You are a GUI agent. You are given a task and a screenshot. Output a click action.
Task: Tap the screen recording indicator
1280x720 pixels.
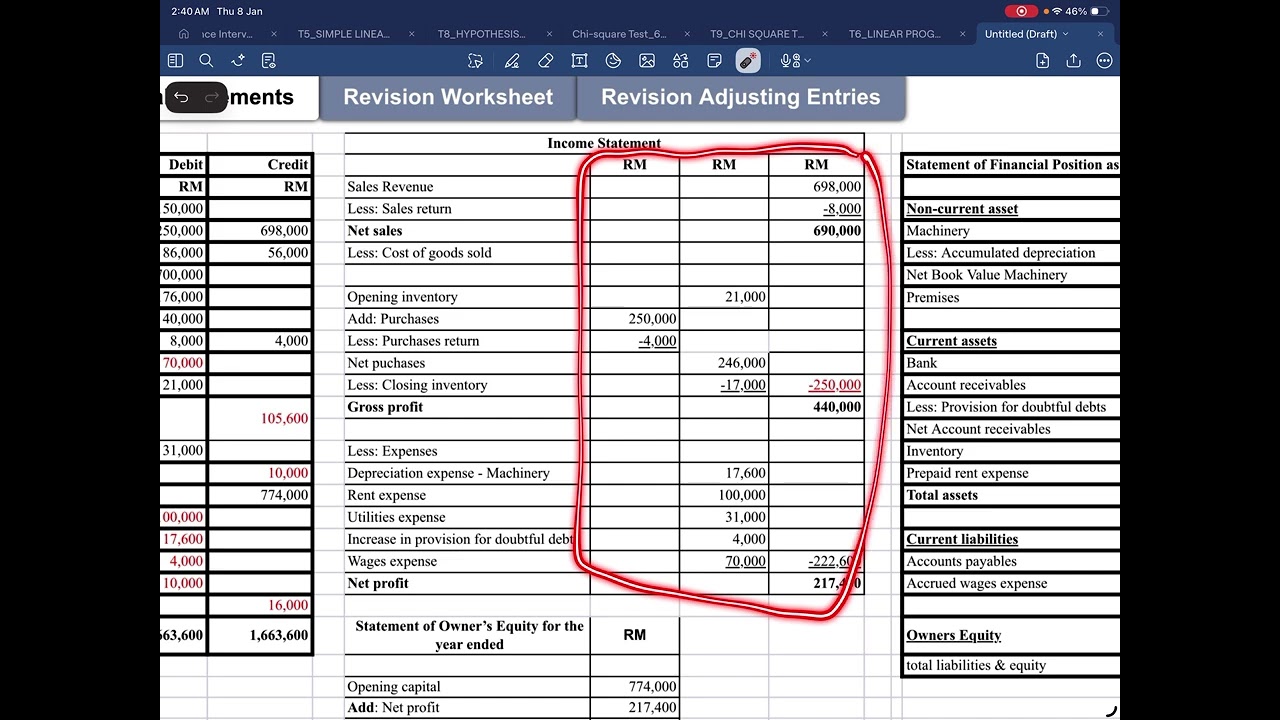(x=1021, y=11)
